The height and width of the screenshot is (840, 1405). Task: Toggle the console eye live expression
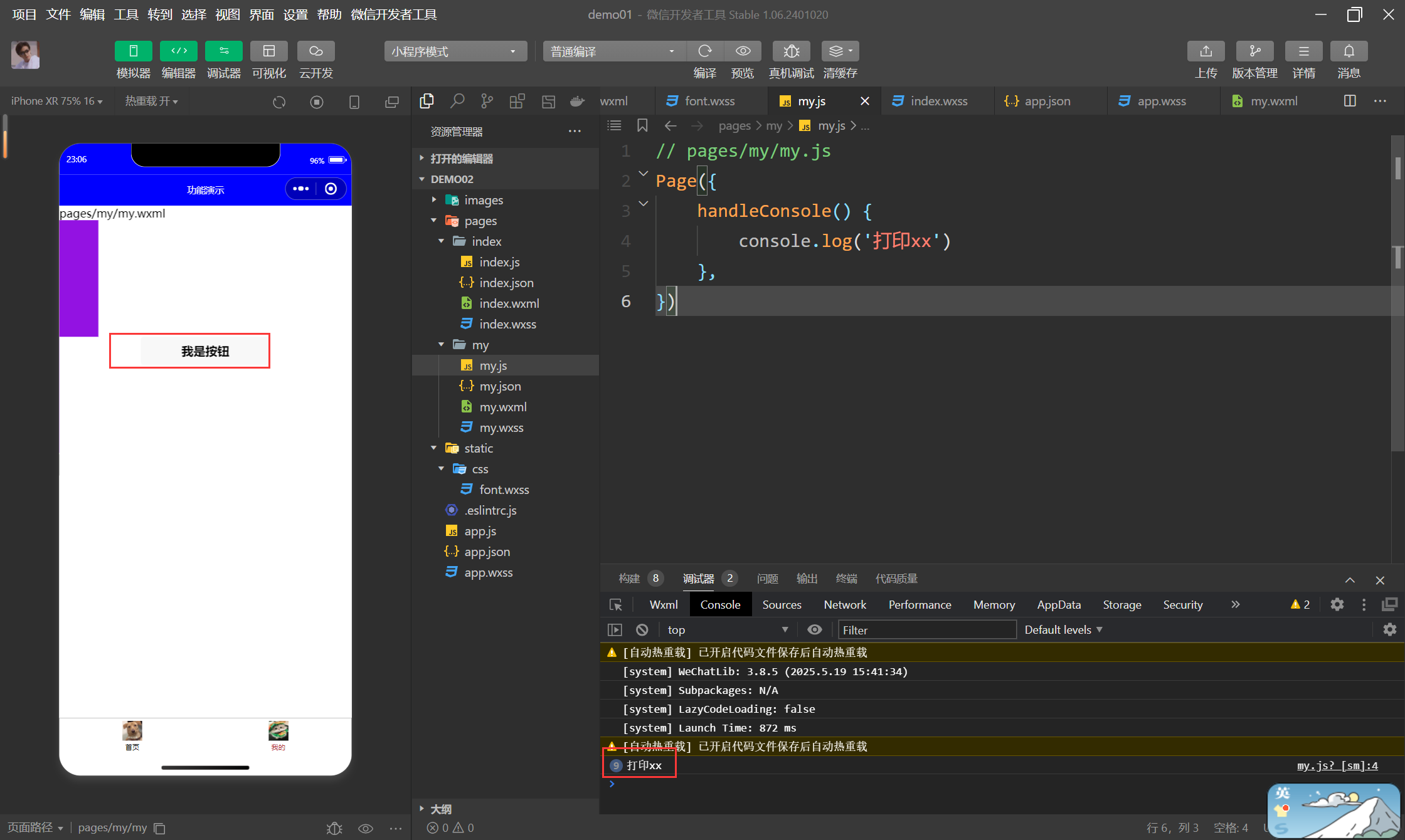(814, 629)
